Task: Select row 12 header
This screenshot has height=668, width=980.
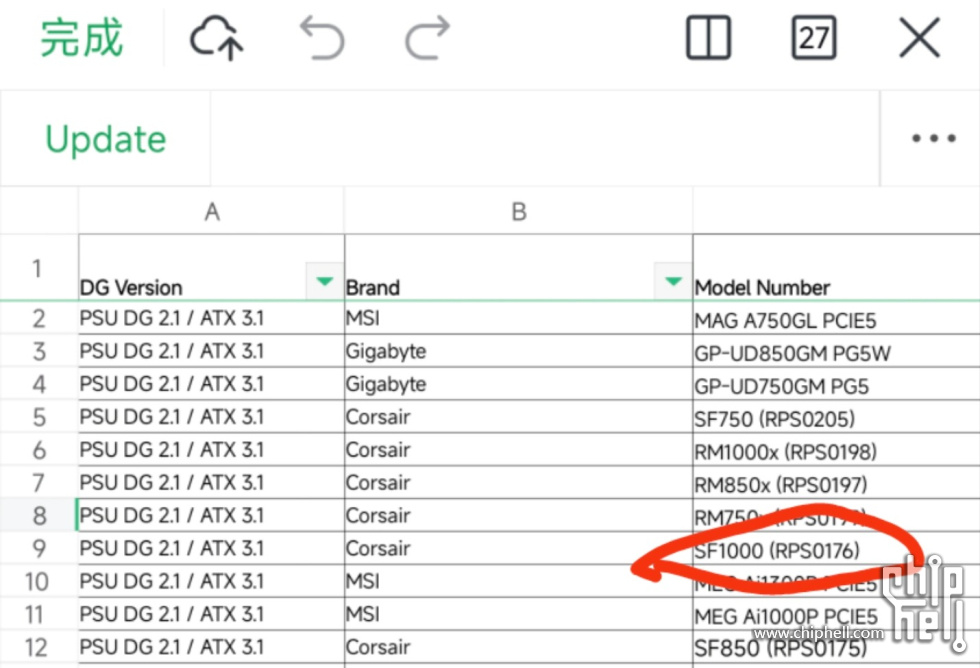Action: pos(39,647)
